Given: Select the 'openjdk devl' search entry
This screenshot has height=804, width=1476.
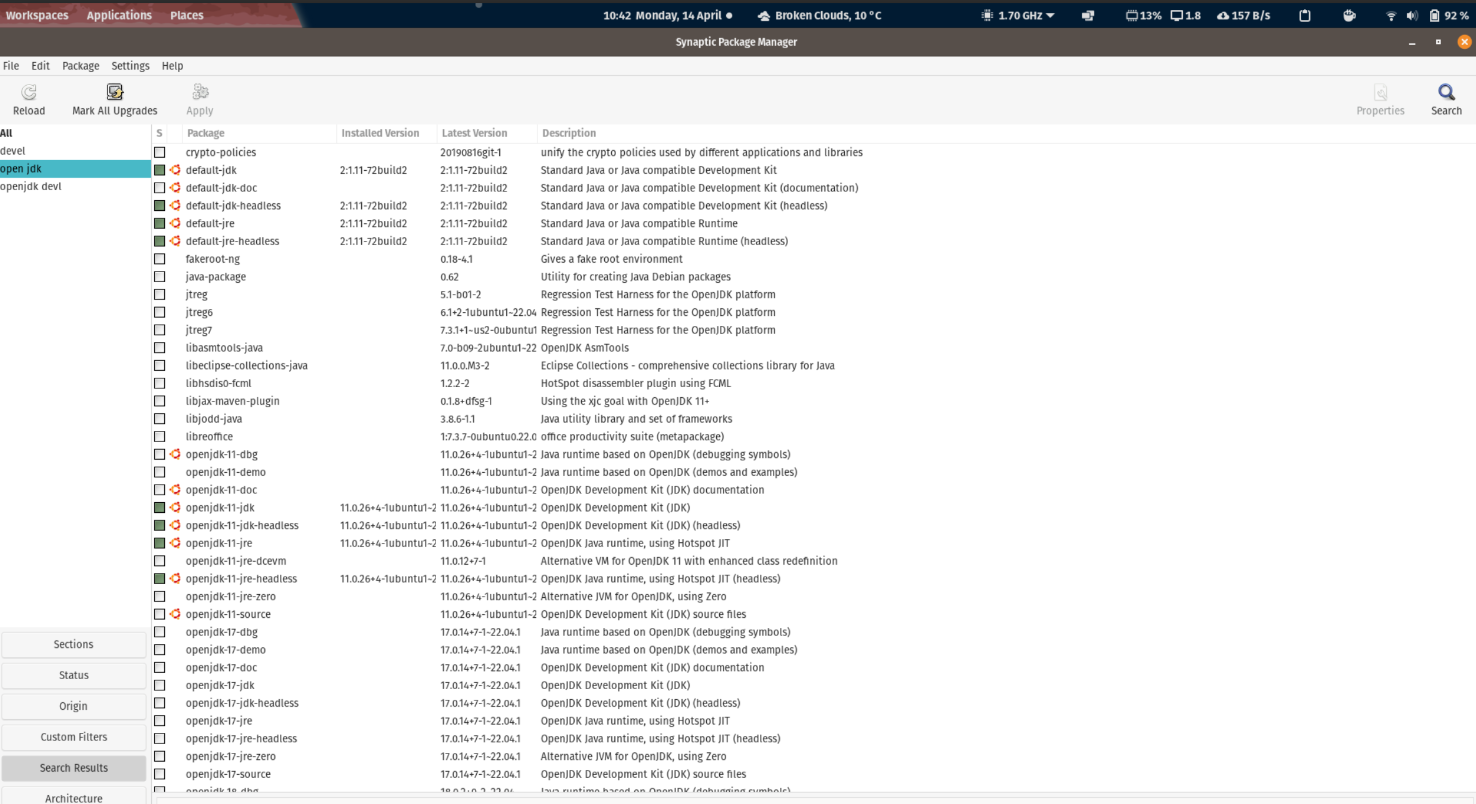Looking at the screenshot, I should click(75, 186).
